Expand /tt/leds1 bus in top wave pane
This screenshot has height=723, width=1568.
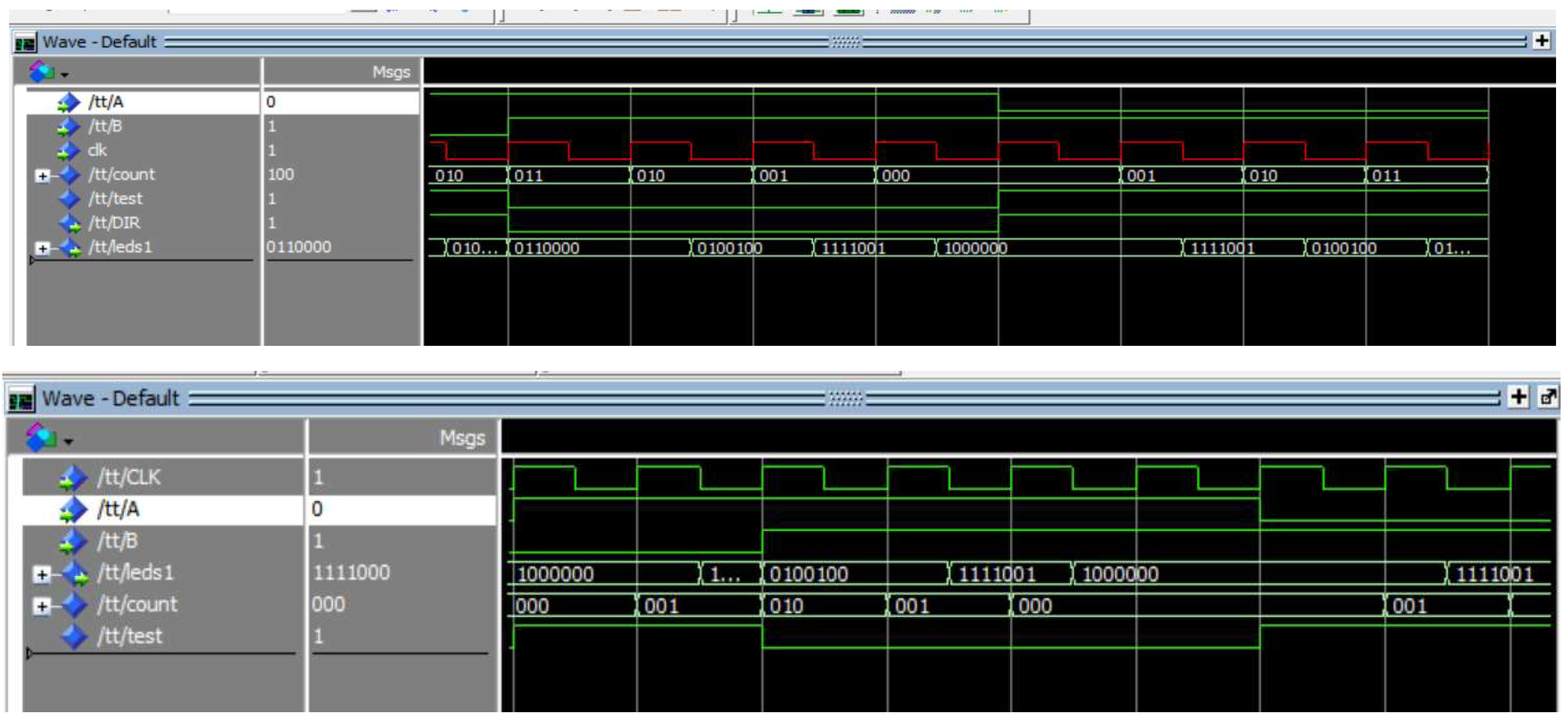42,248
